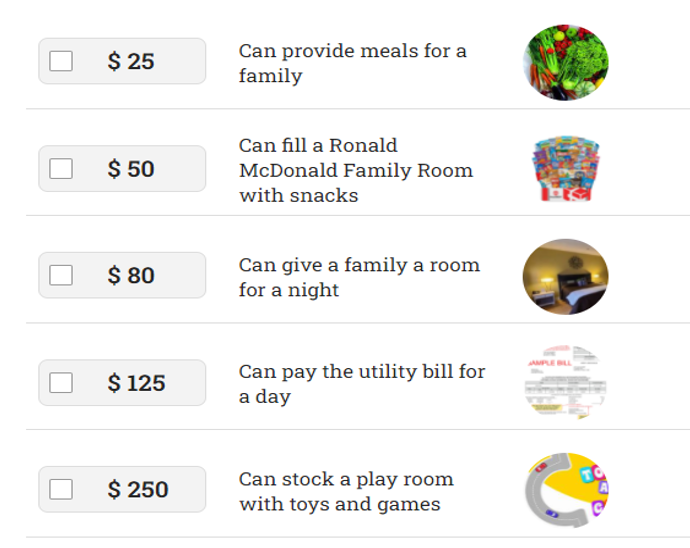Choose the $ 50 amount button
690x548 pixels.
point(122,169)
